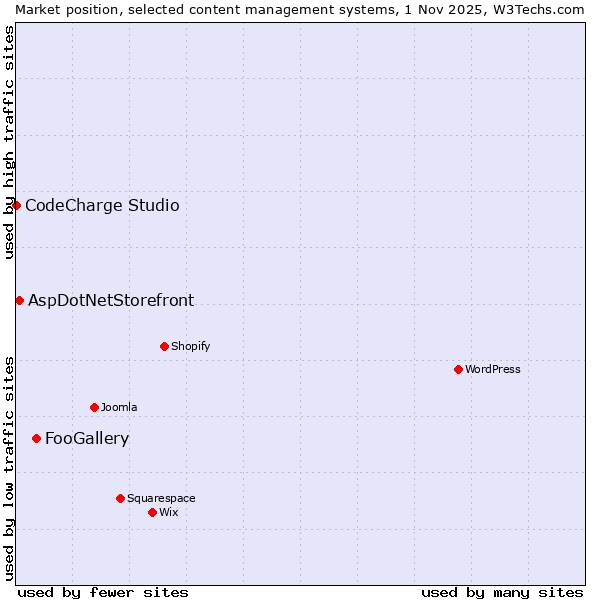
Task: Click the Squarespace red marker
Action: pyautogui.click(x=120, y=498)
